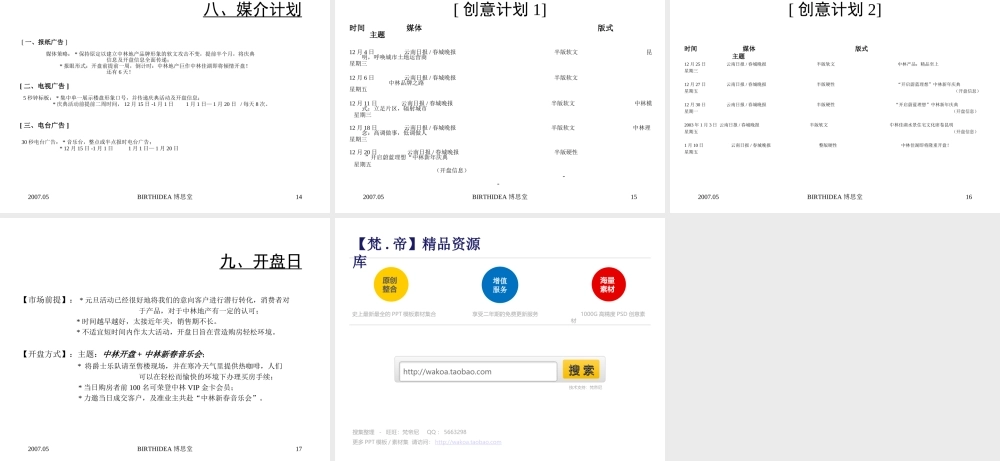Click 媒体 column header in 创意计划 1
The width and height of the screenshot is (1000, 461).
click(415, 28)
